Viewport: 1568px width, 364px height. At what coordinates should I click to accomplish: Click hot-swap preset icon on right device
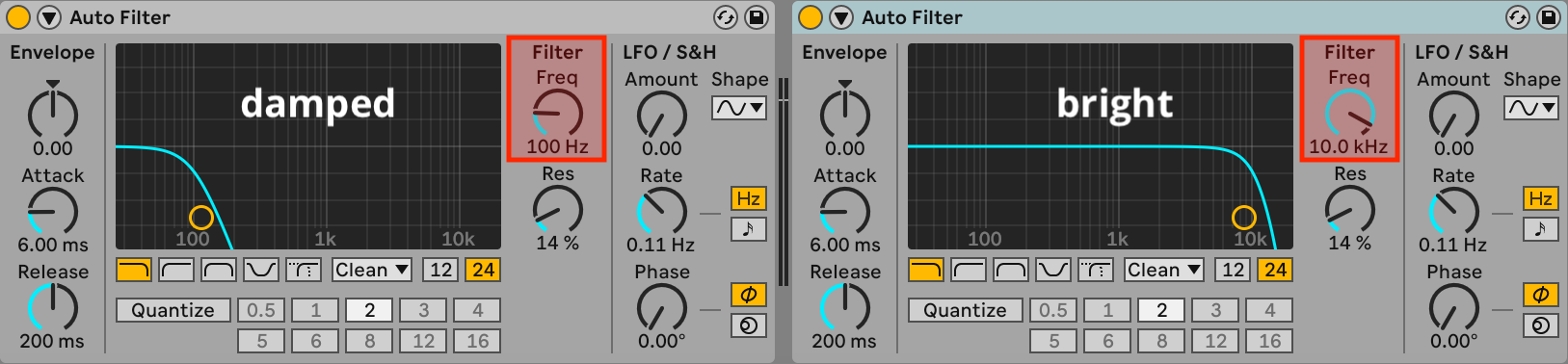click(x=1518, y=17)
